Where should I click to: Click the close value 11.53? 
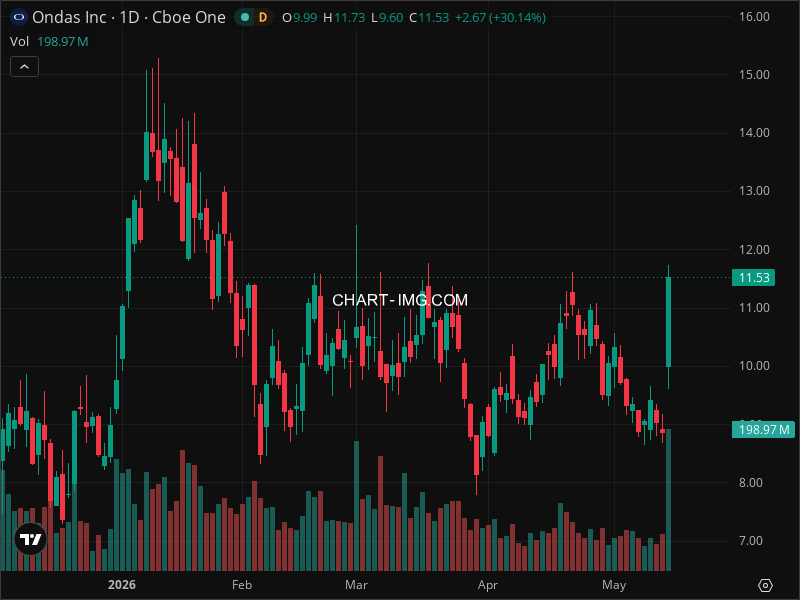coord(434,18)
